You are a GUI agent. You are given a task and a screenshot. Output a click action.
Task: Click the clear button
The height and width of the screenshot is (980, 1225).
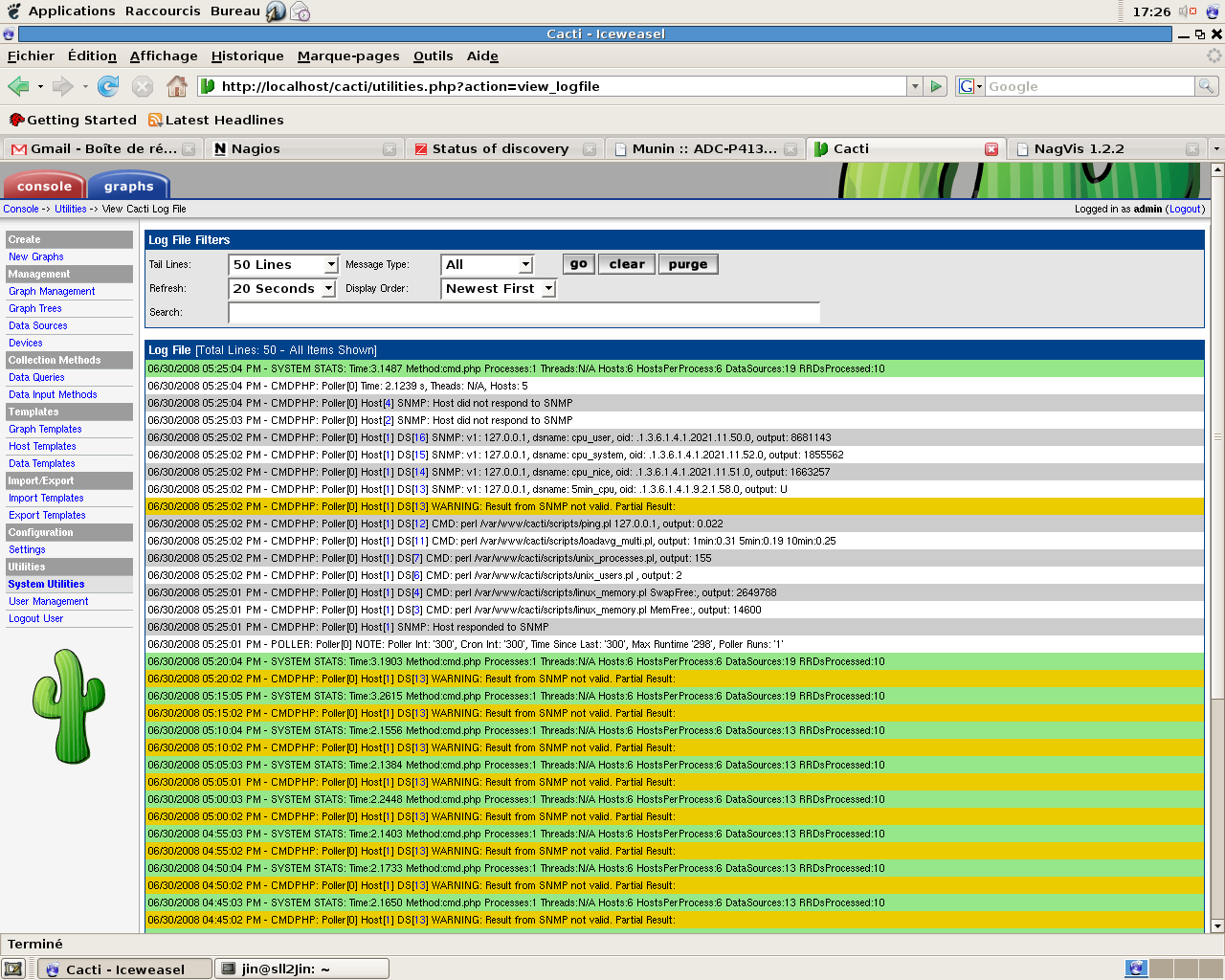pos(627,264)
